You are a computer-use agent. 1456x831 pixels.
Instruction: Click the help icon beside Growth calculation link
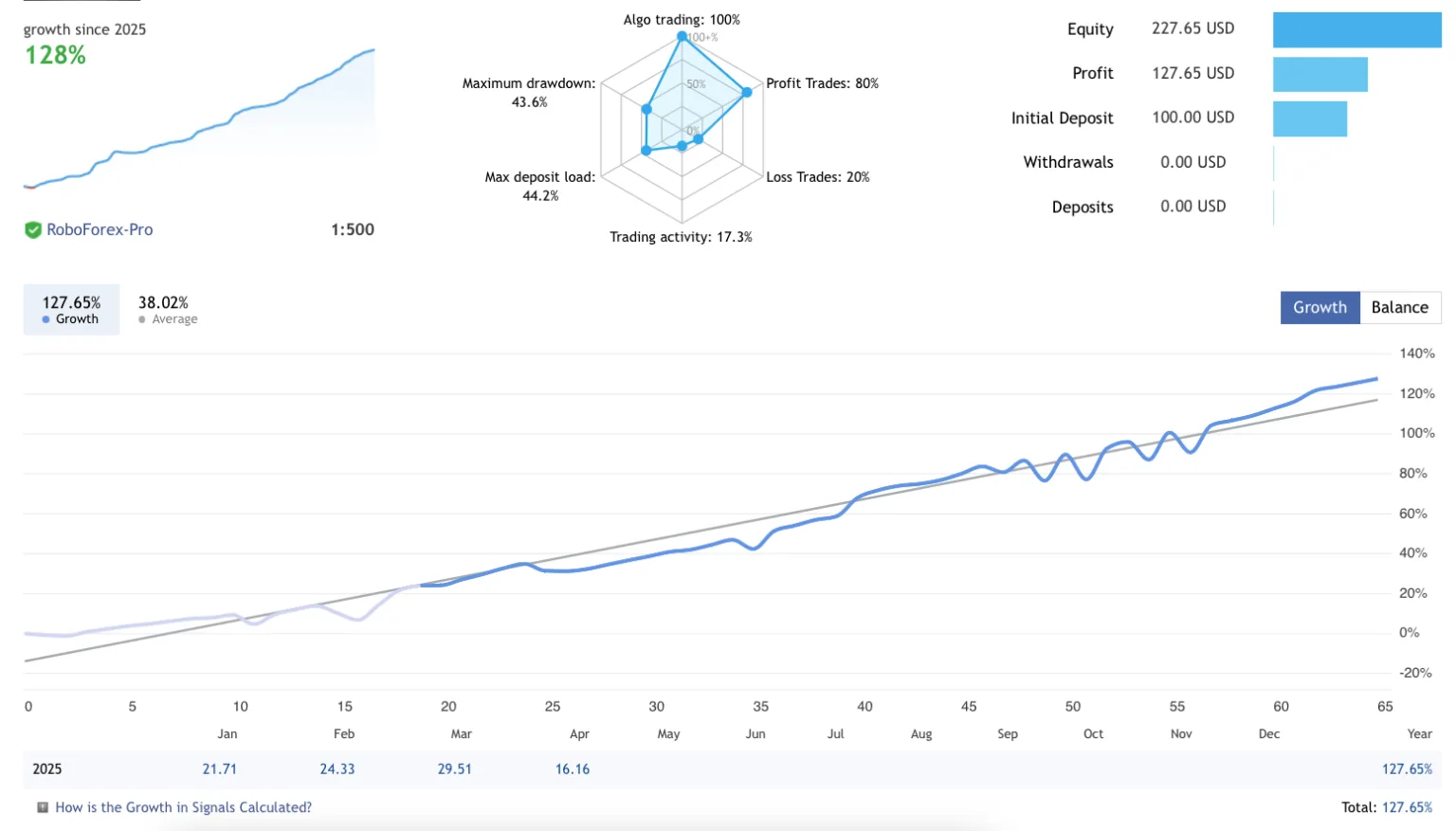tap(43, 807)
